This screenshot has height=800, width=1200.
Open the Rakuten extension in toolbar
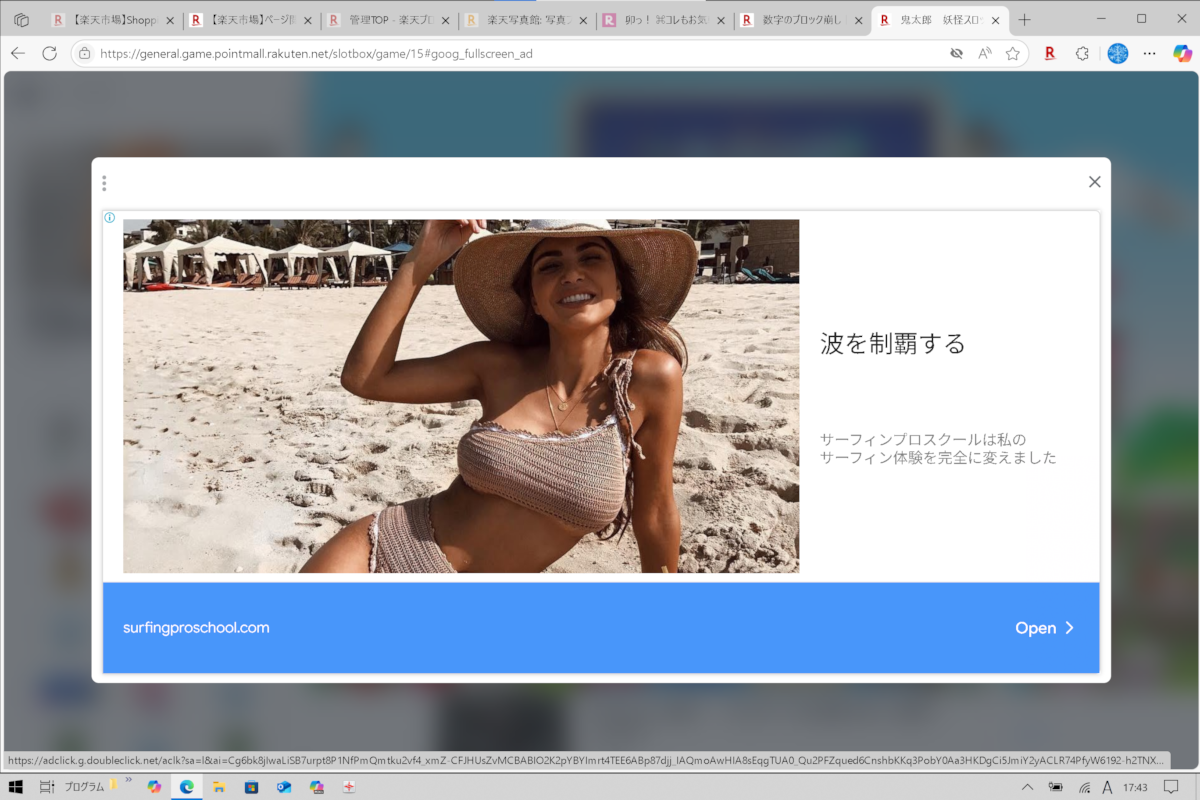click(x=1049, y=54)
